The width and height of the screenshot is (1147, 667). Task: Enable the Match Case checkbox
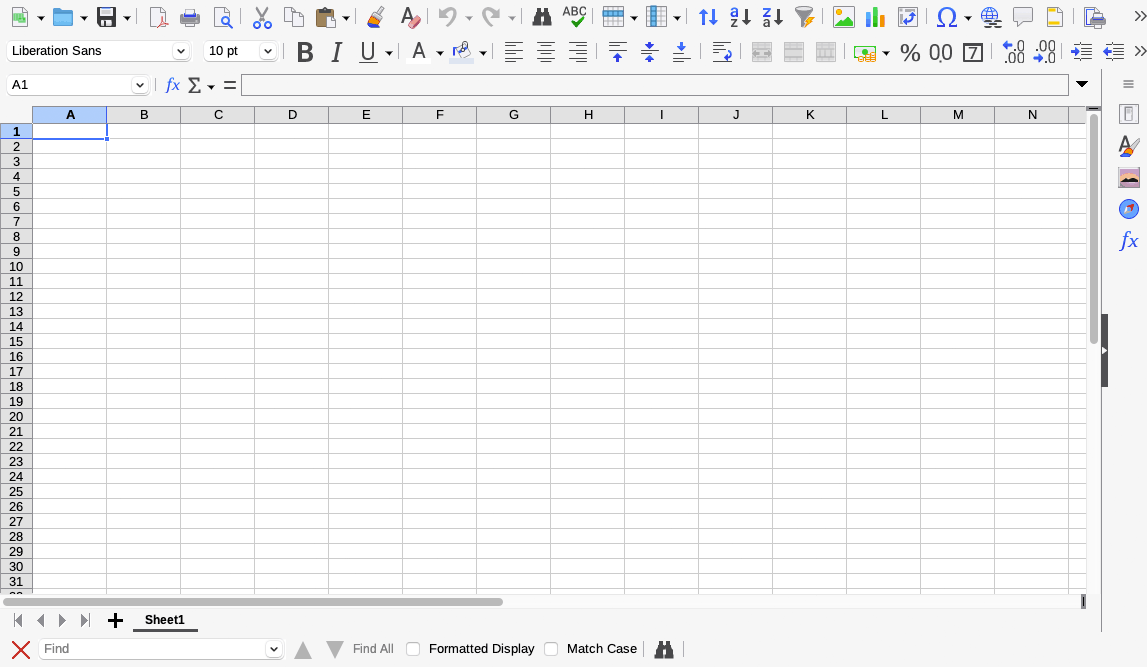(x=552, y=649)
